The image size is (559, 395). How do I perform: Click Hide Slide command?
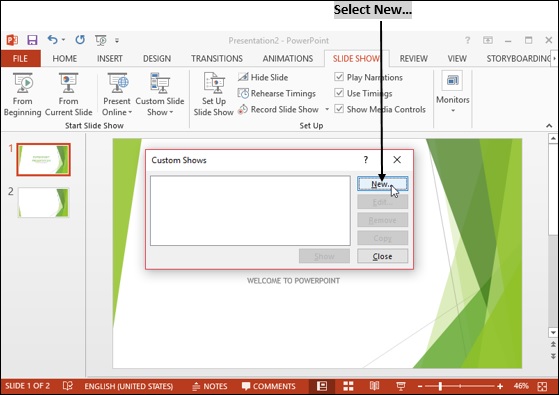(263, 77)
